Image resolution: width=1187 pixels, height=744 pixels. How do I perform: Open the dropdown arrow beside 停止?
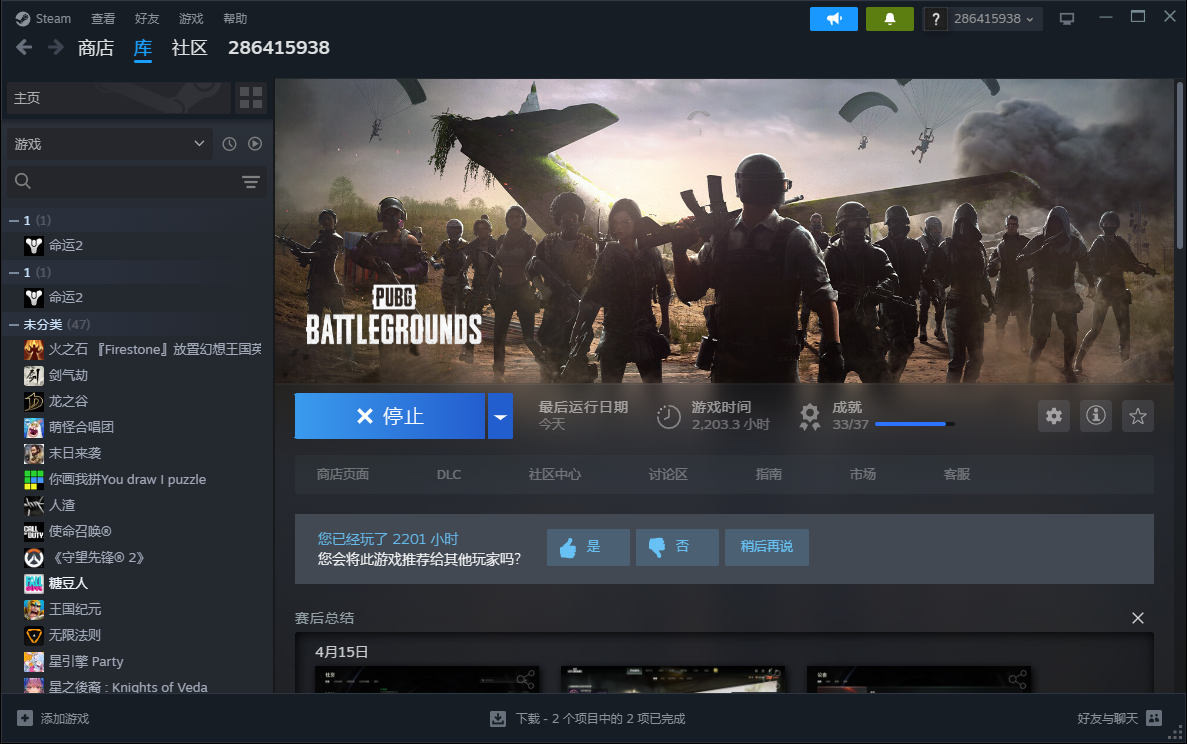499,416
